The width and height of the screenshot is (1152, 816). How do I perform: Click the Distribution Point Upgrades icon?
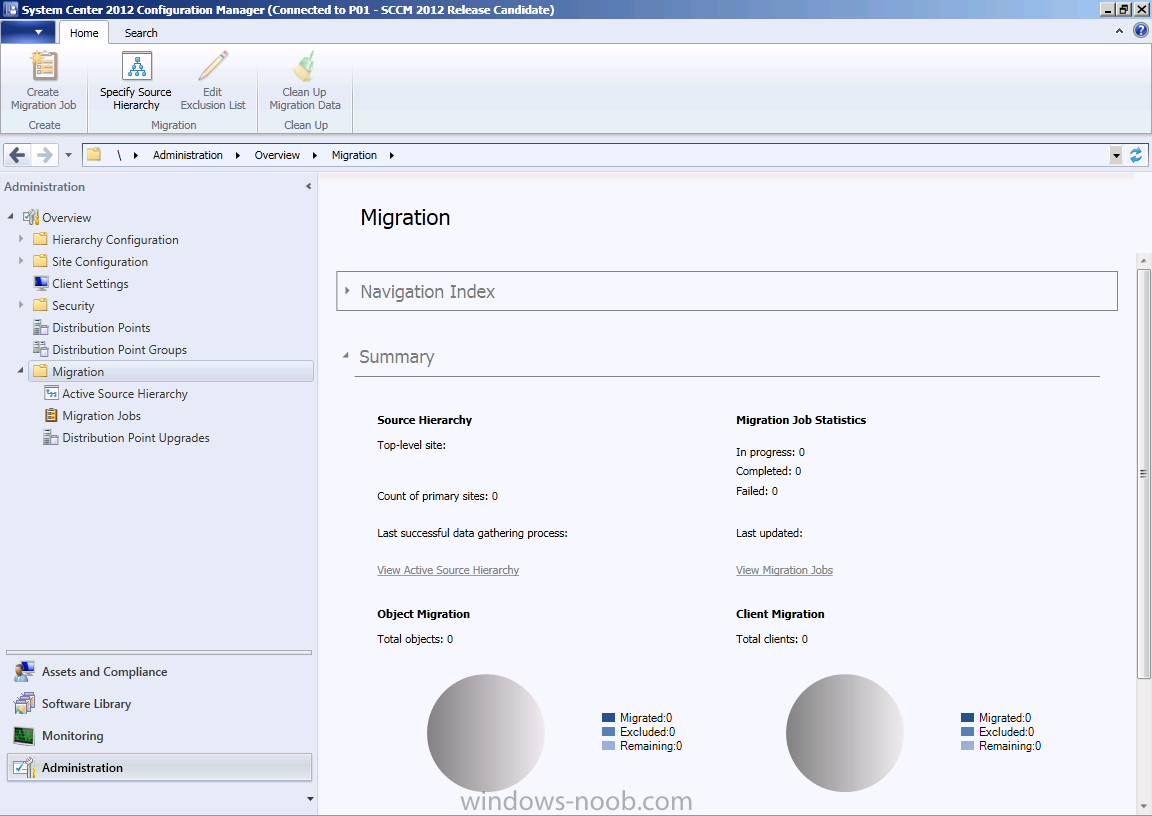coord(51,438)
